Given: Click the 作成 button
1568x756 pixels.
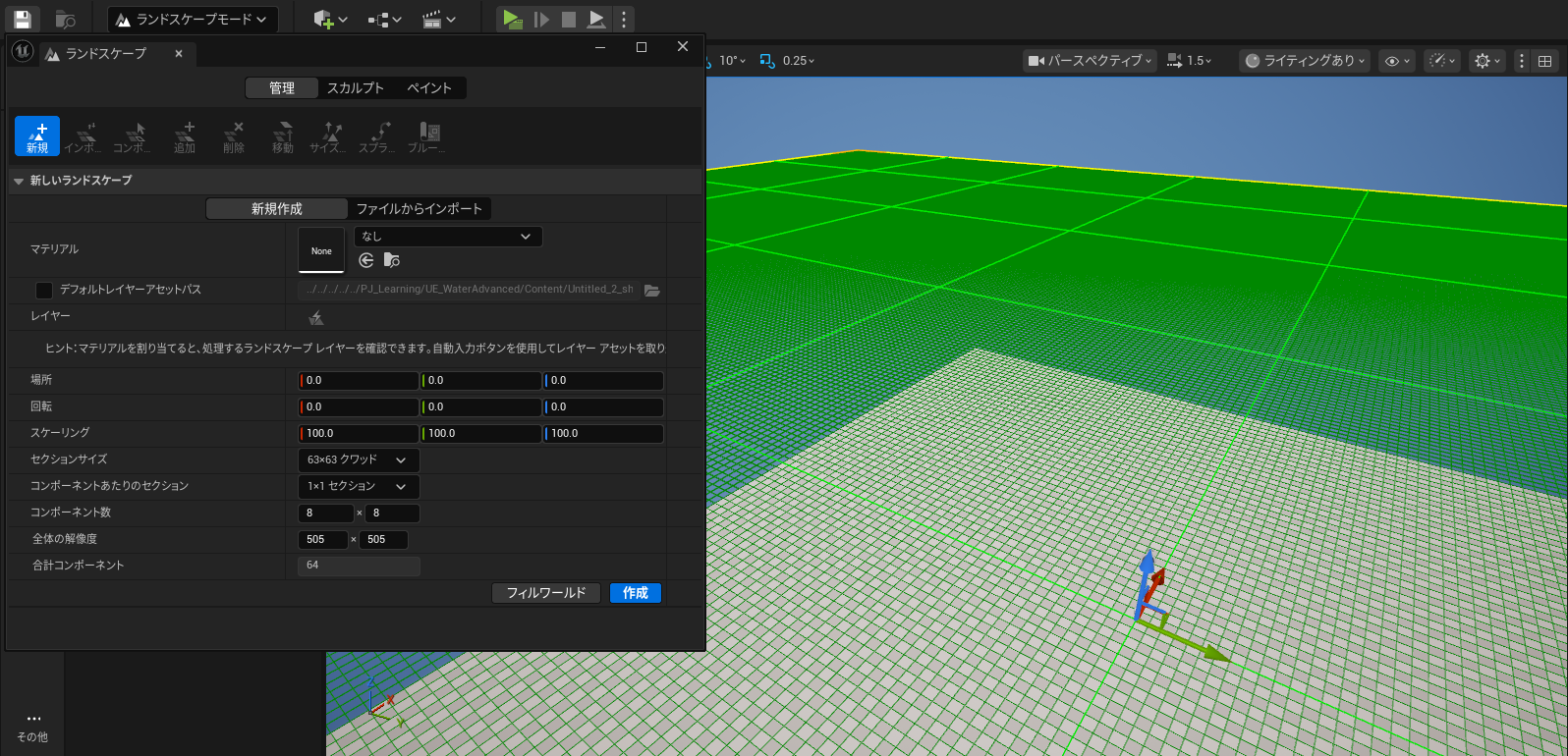Looking at the screenshot, I should 636,593.
